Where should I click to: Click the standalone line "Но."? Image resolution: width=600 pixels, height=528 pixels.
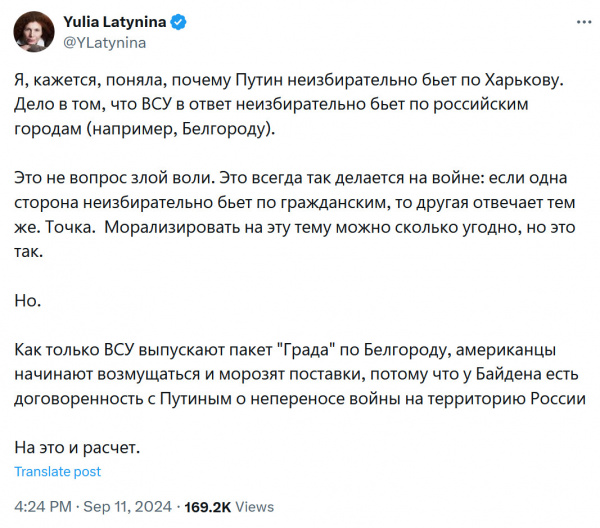coord(26,299)
